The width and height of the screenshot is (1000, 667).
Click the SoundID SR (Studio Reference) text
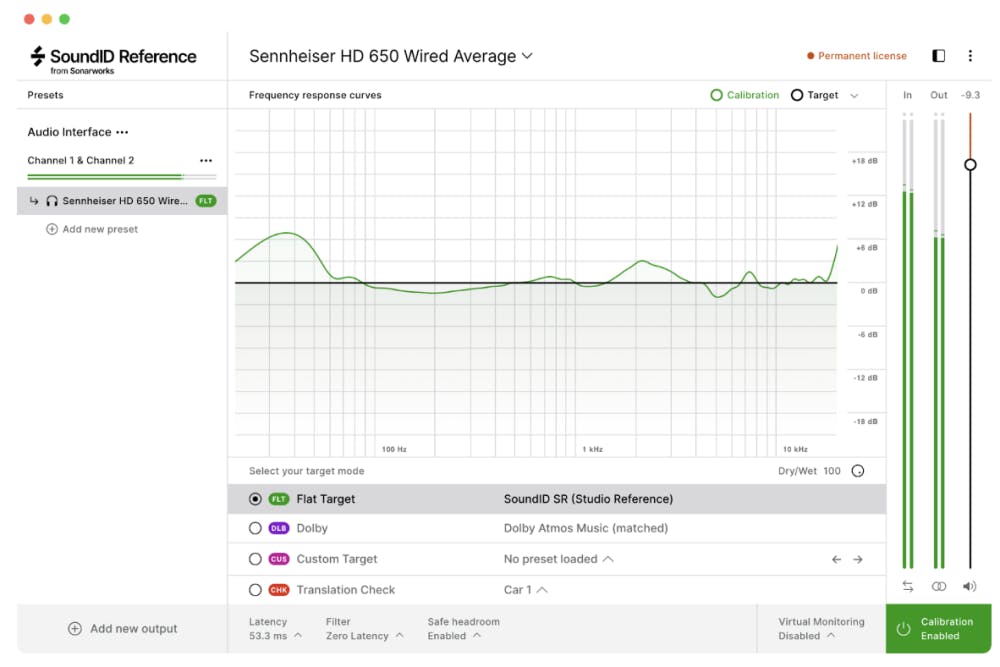coord(588,499)
